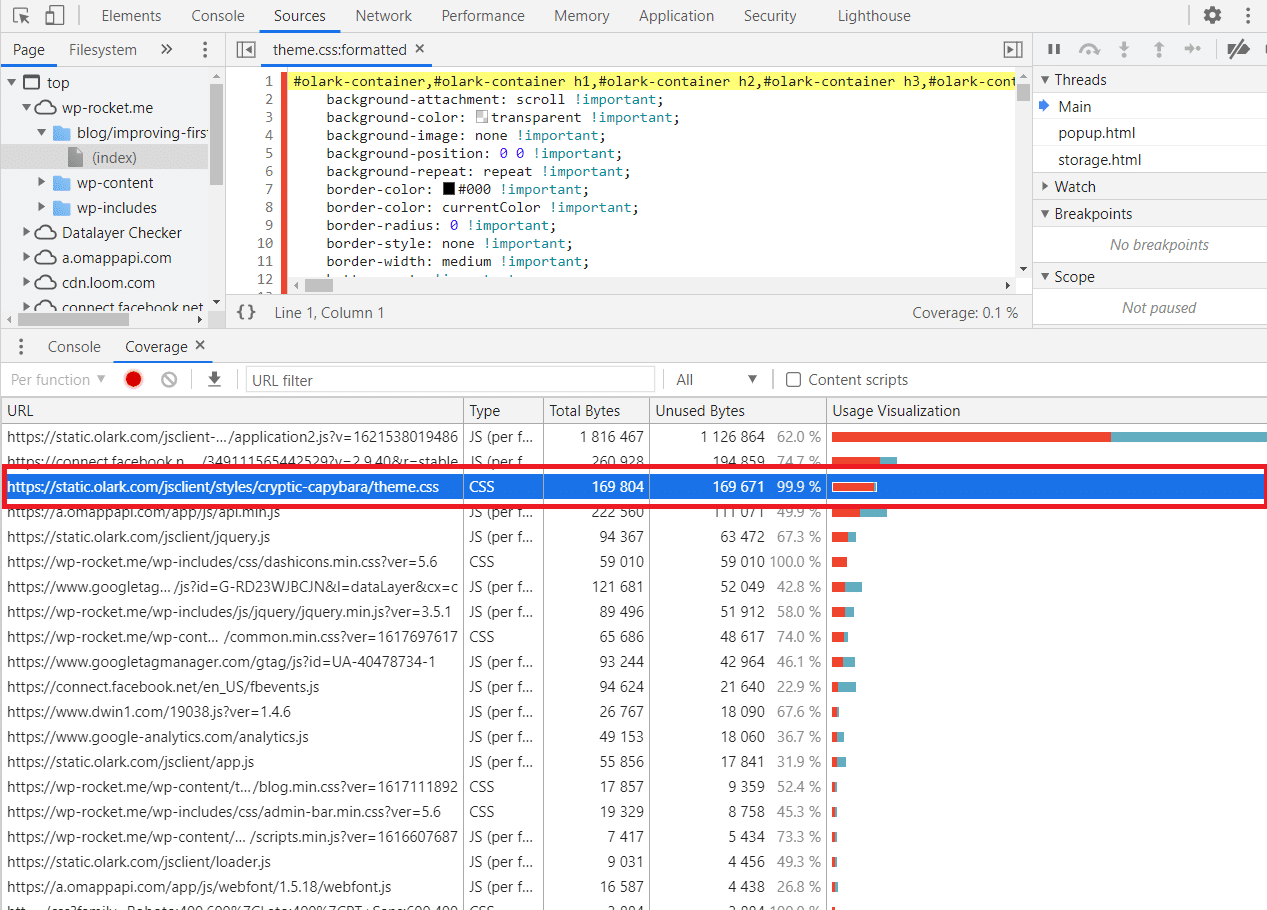Collapse wp-rocket.me tree node
This screenshot has width=1267, height=910.
(x=27, y=108)
